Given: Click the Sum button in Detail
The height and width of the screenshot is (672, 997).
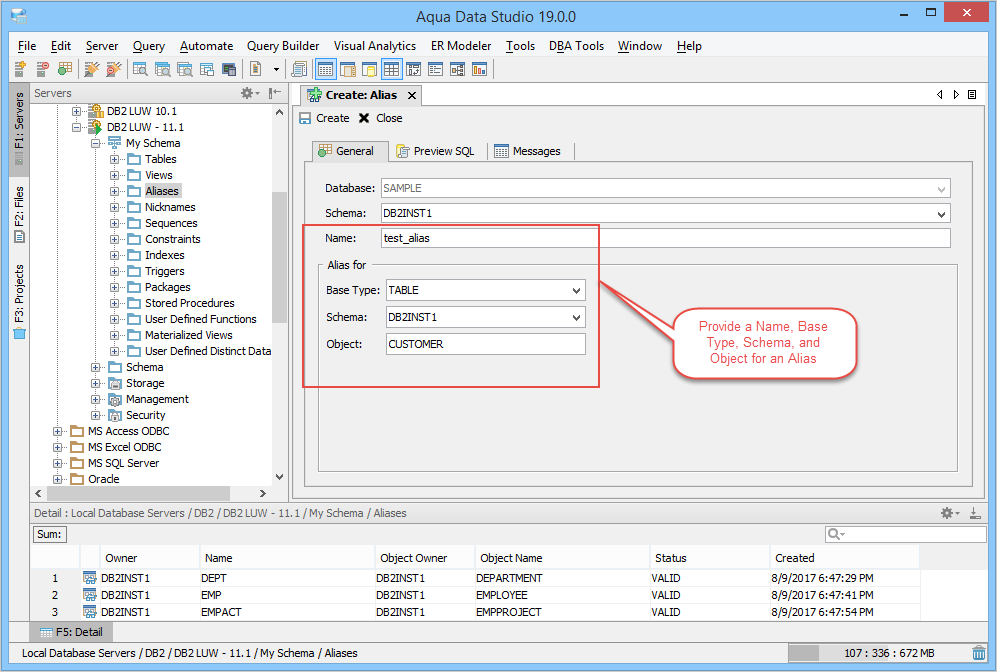Looking at the screenshot, I should [x=49, y=535].
